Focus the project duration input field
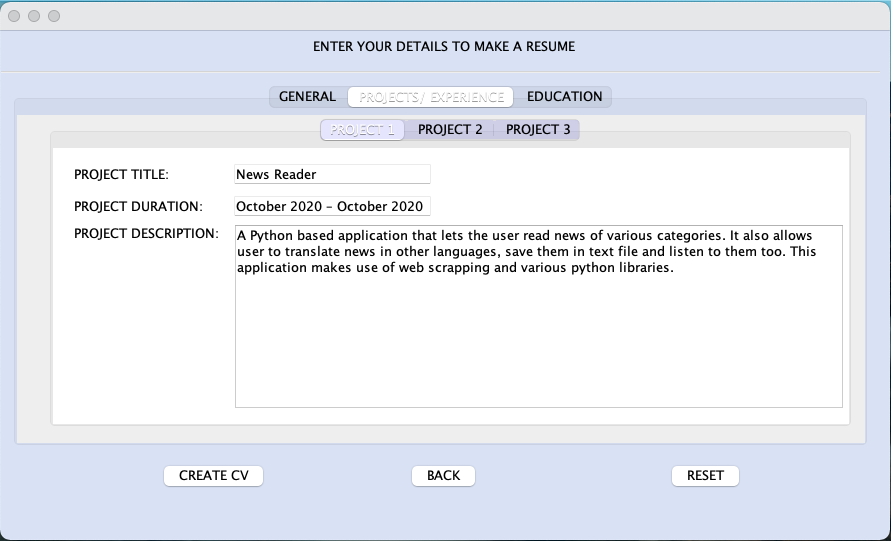The width and height of the screenshot is (891, 541). [x=332, y=207]
